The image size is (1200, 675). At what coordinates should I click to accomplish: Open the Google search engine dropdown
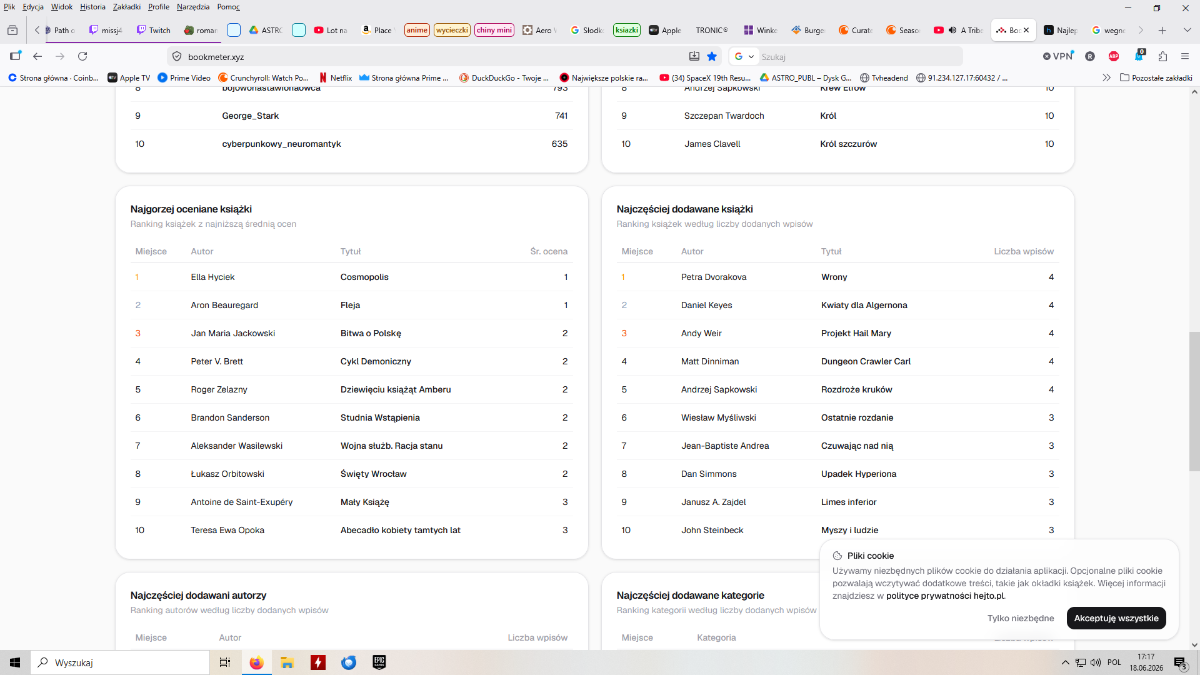coord(743,56)
